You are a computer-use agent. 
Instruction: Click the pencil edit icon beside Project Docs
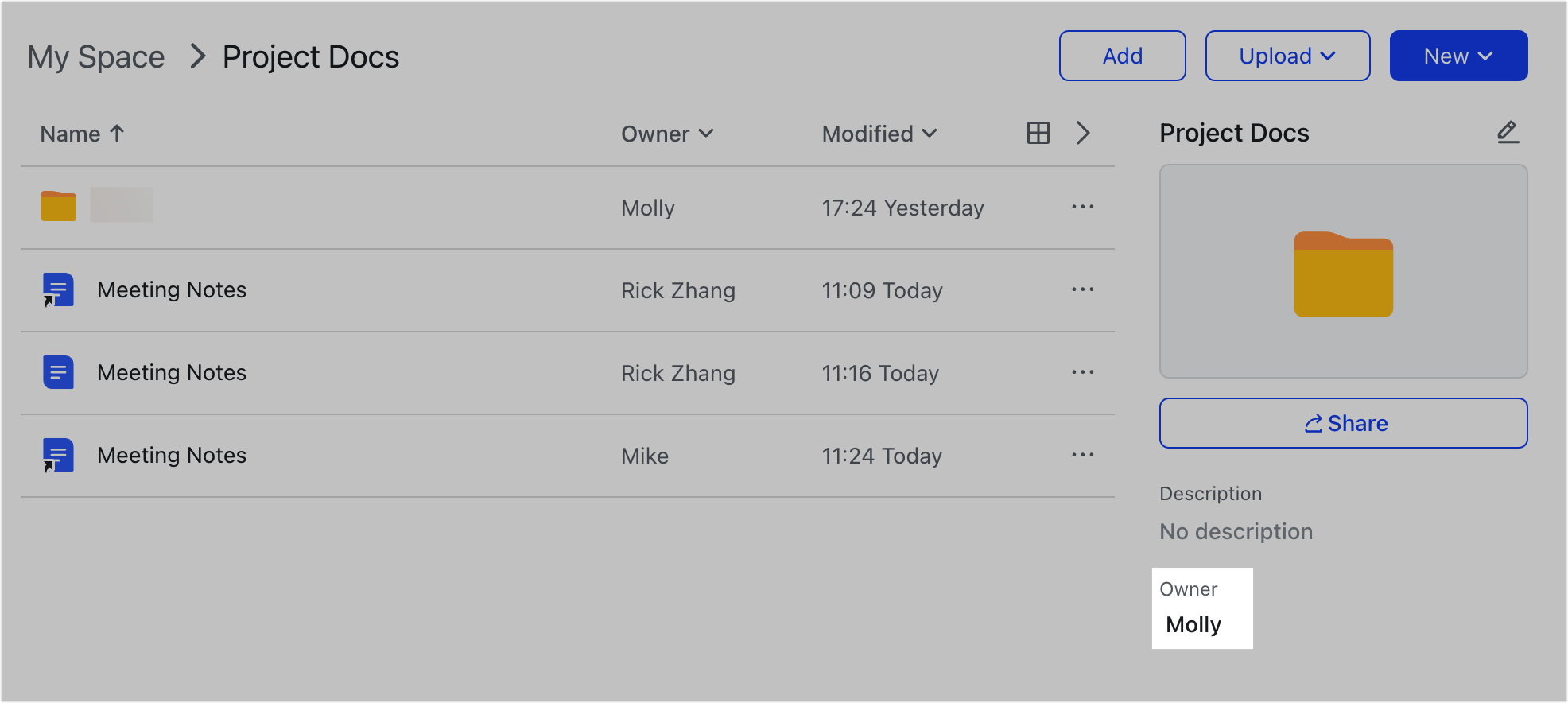1508,132
